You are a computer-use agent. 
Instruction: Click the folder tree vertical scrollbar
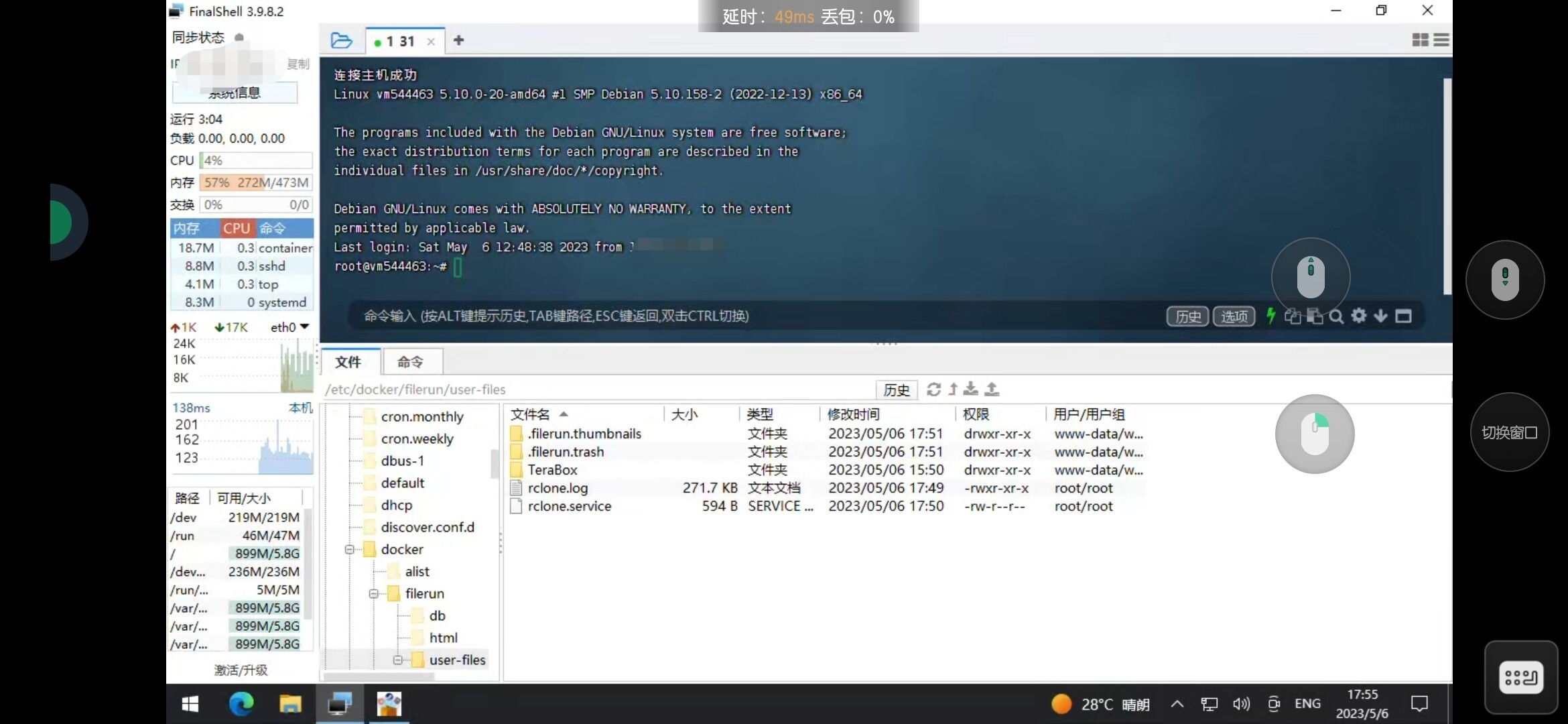click(x=495, y=463)
